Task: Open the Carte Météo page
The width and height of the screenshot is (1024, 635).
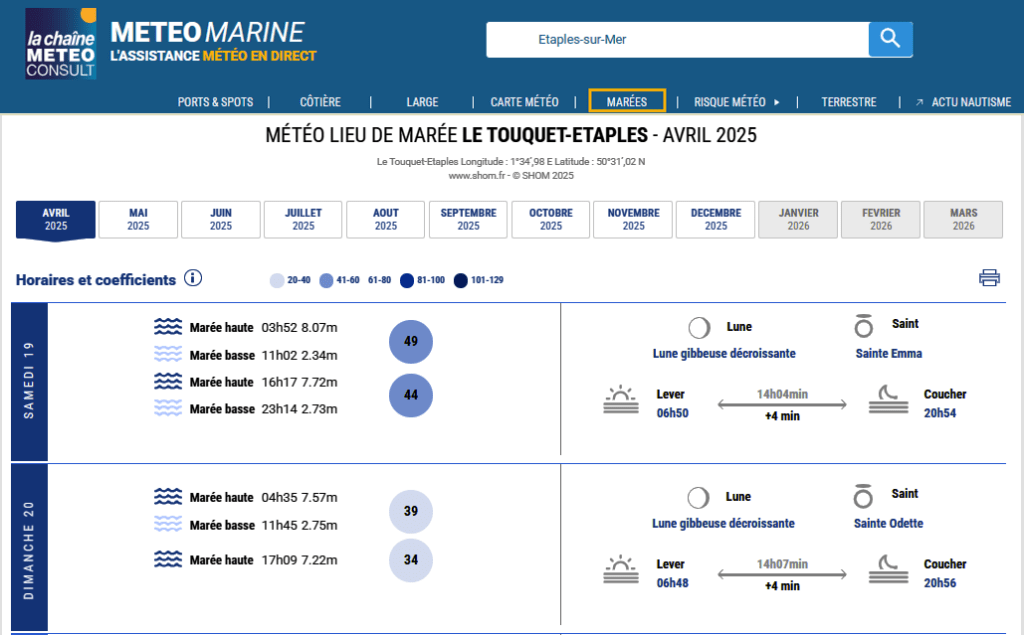Action: pyautogui.click(x=524, y=102)
